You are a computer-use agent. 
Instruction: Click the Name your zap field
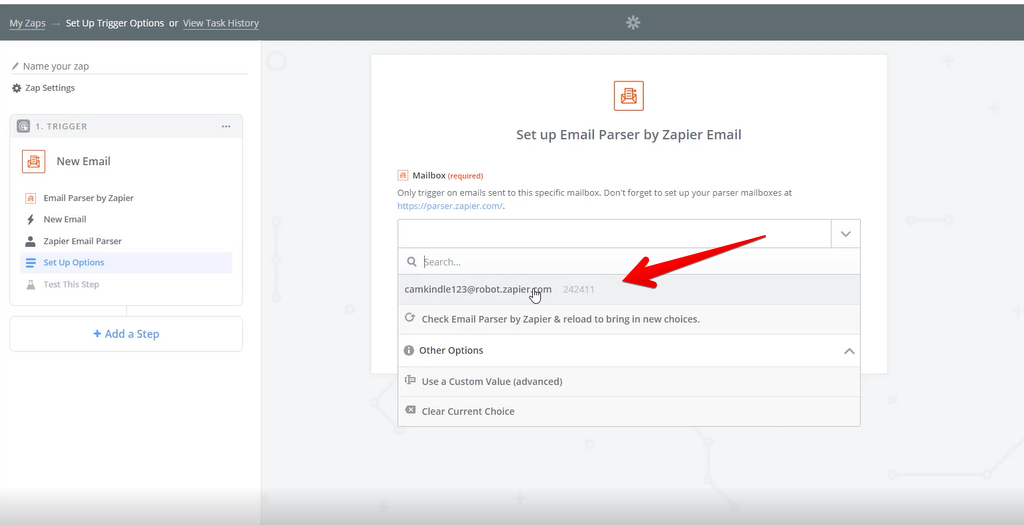click(x=129, y=66)
